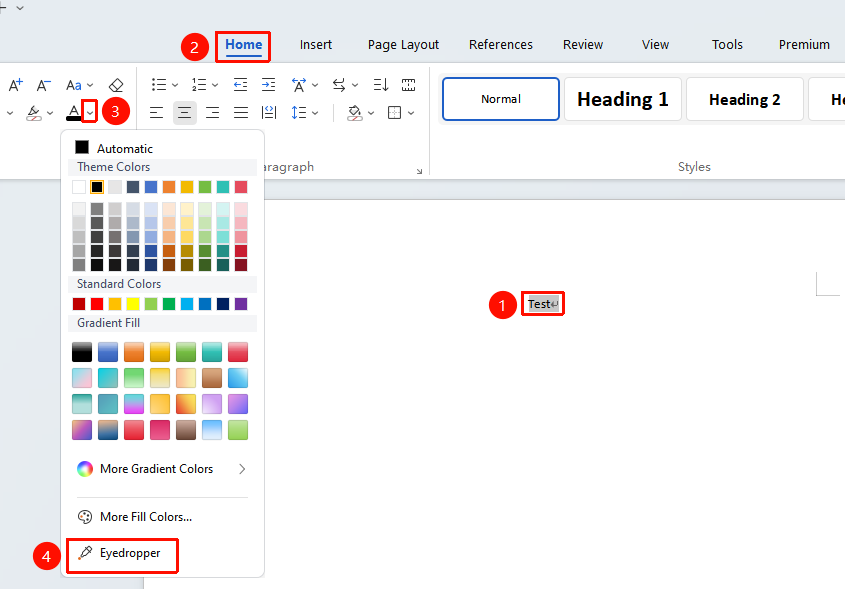Expand the Change Case dropdown arrow
Image resolution: width=845 pixels, height=589 pixels.
pos(90,85)
